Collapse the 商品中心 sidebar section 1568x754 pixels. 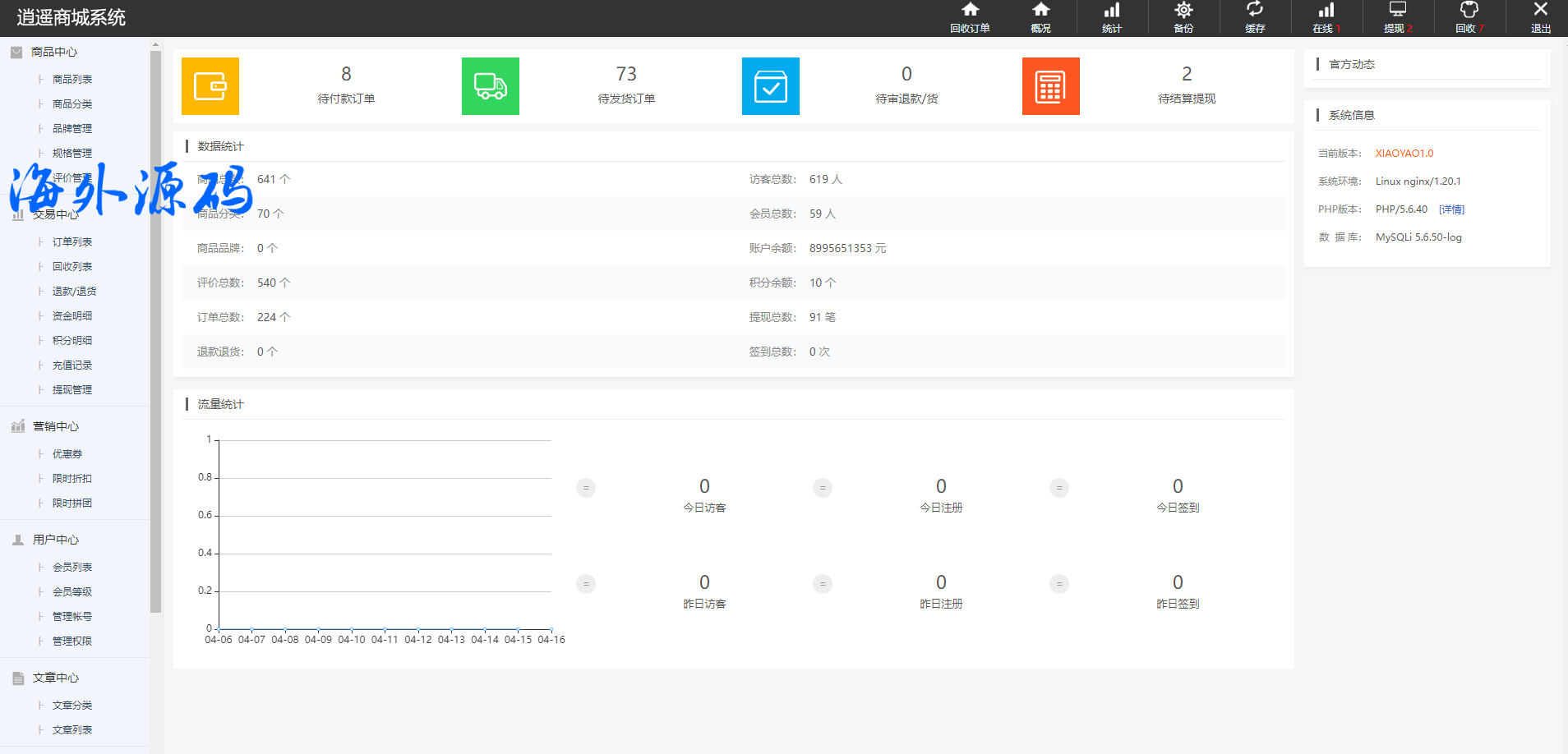[53, 52]
